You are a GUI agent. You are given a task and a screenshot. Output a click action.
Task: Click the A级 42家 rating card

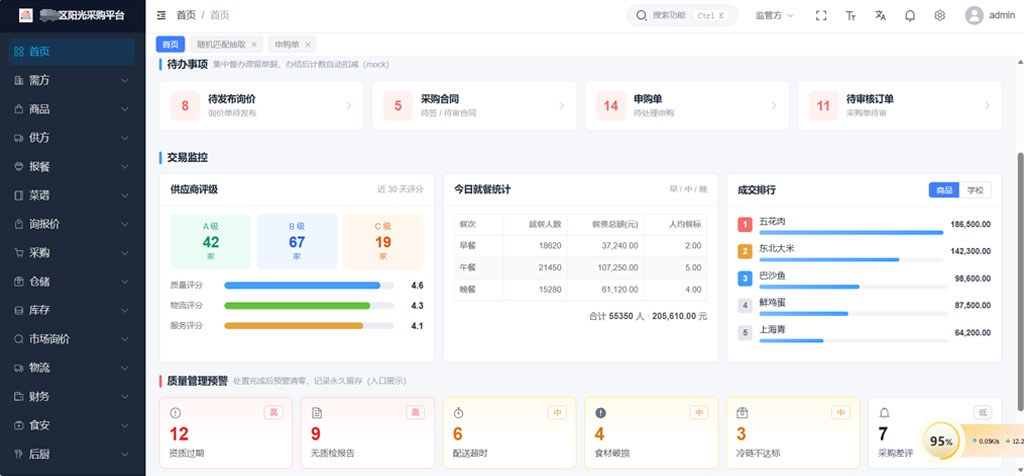click(211, 242)
